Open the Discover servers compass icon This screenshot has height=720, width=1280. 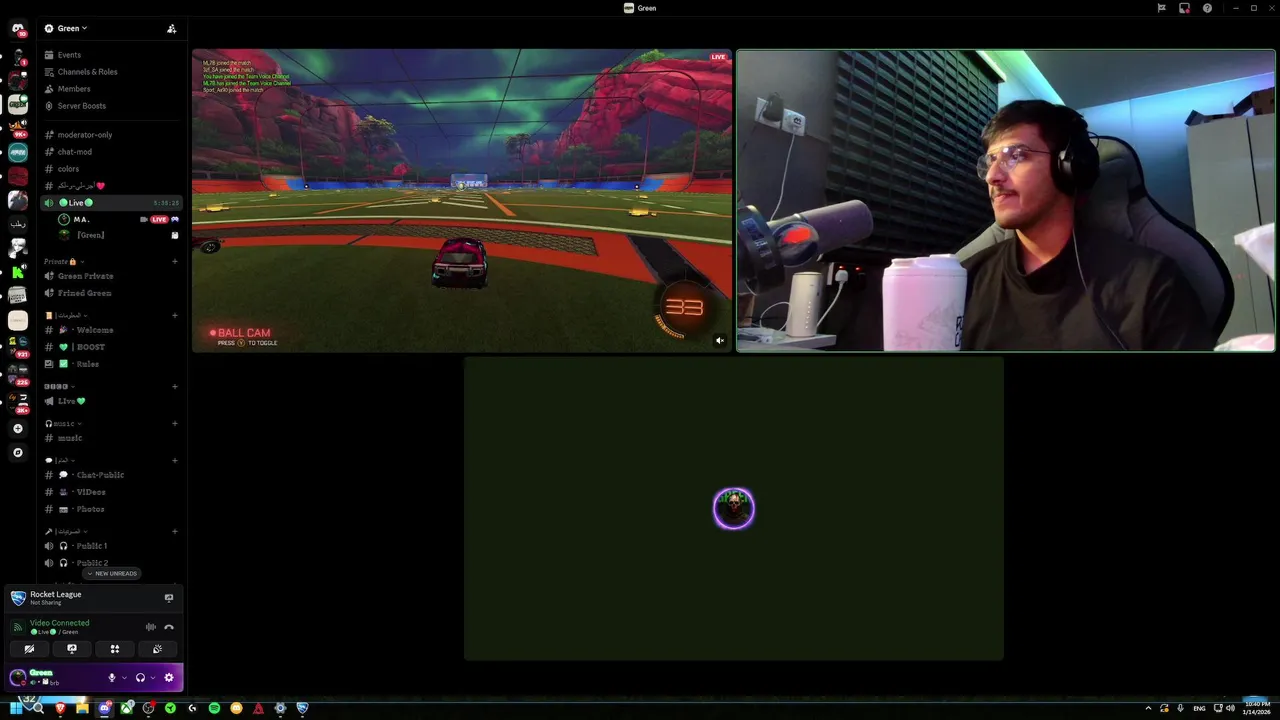coord(17,452)
